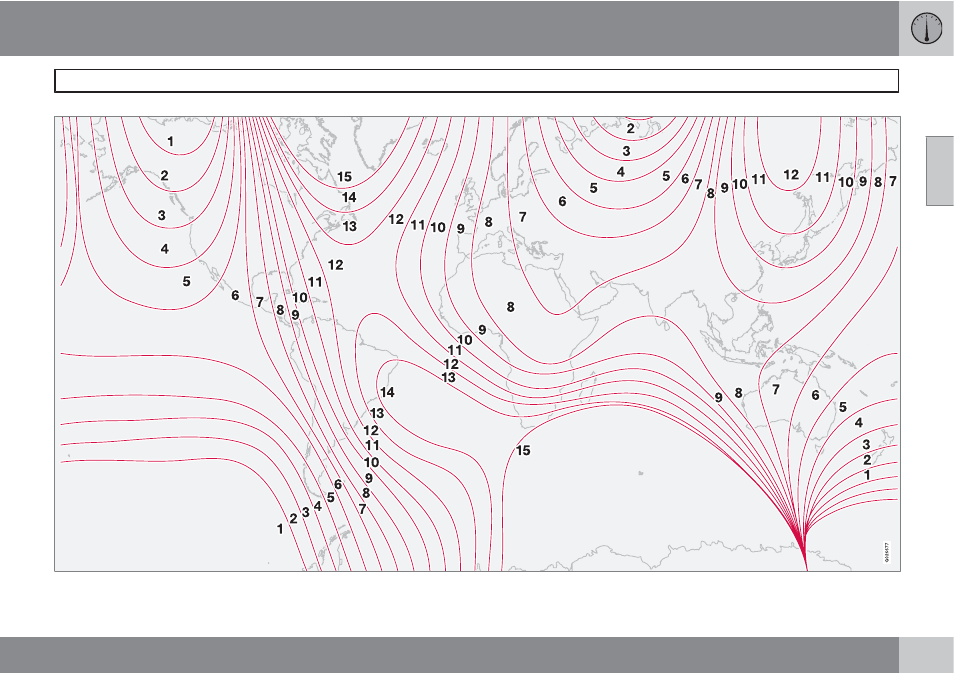Click zone label 1 over Alaska

[x=170, y=142]
